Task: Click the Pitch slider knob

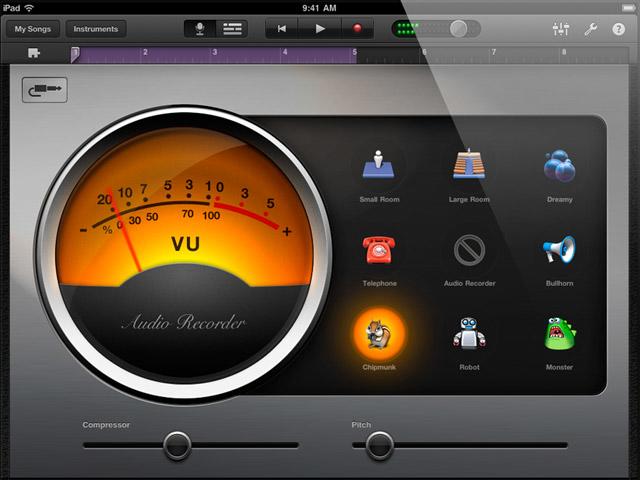Action: click(380, 445)
